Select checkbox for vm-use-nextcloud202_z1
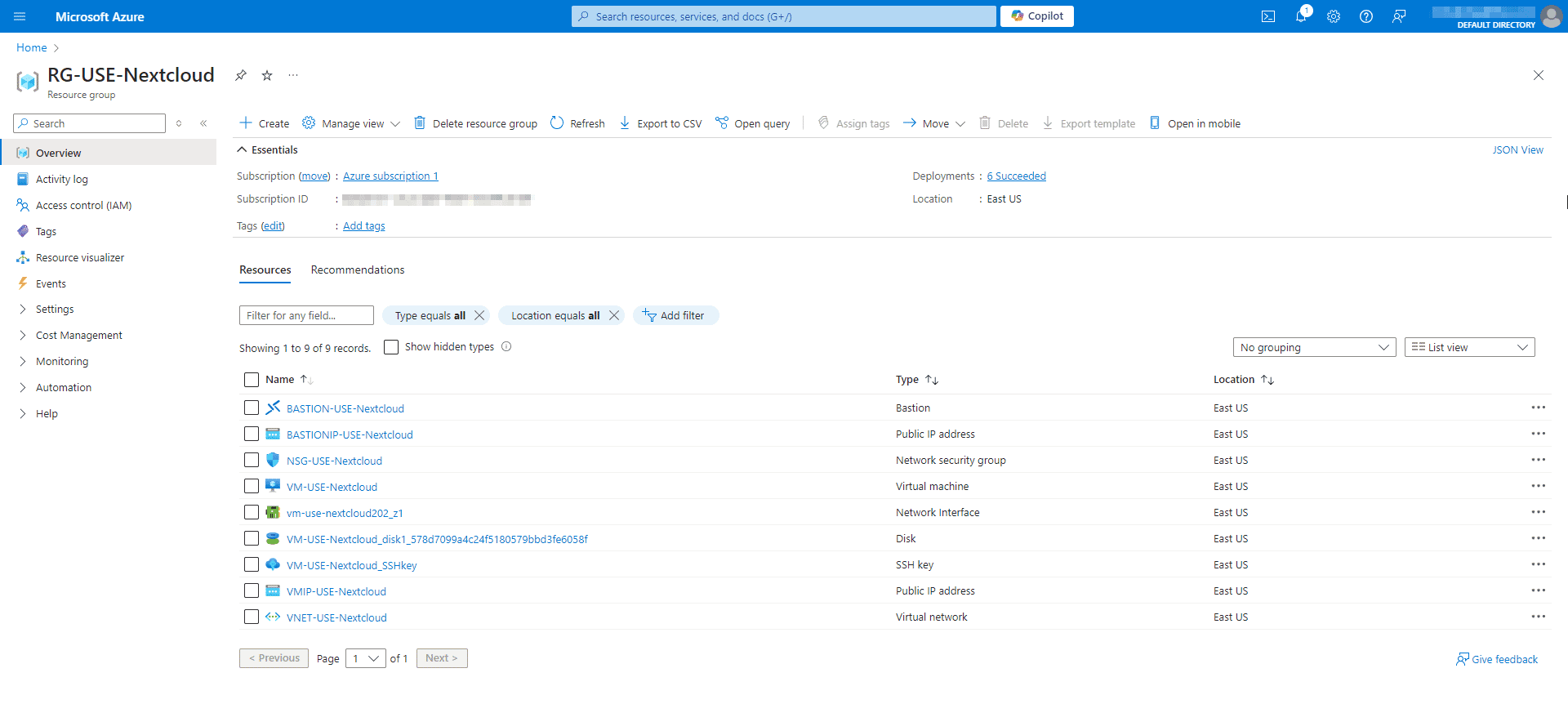1568x704 pixels. (252, 512)
